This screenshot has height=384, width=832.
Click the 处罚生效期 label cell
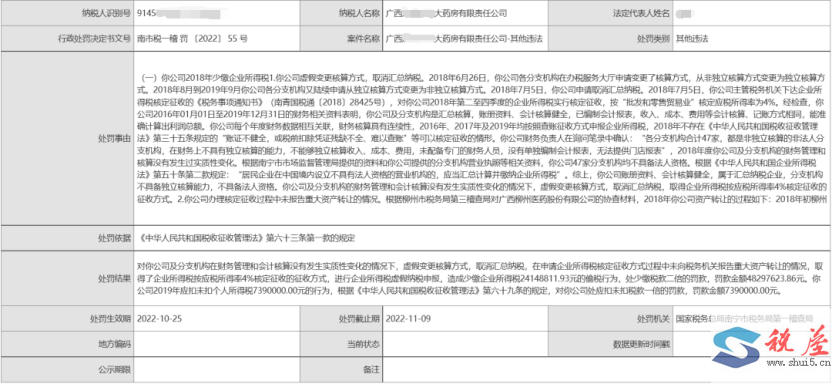point(66,319)
